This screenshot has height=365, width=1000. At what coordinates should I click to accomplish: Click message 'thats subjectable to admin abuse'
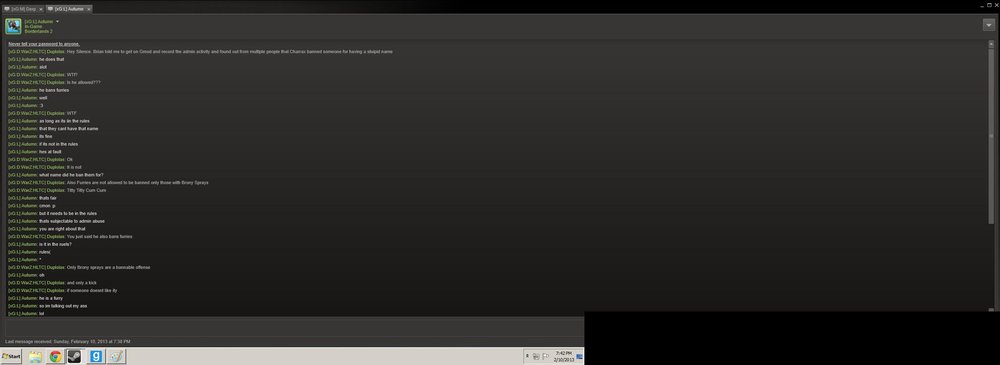click(x=72, y=221)
